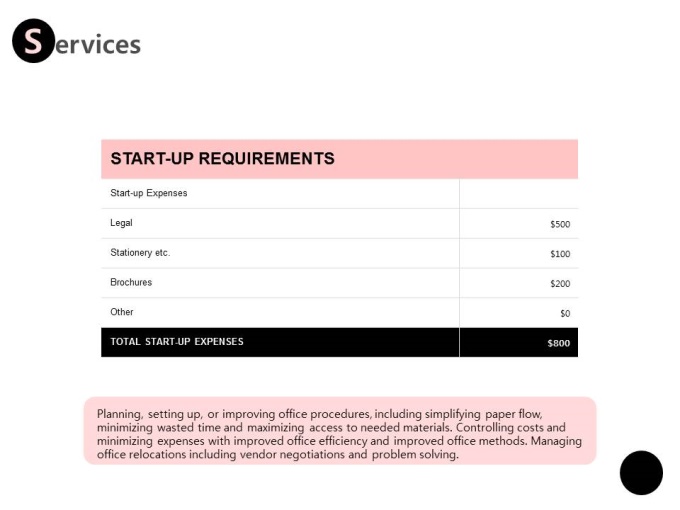Screen dimensions: 680x510
Task: Click the Stationery etc. row label
Action: 140,252
